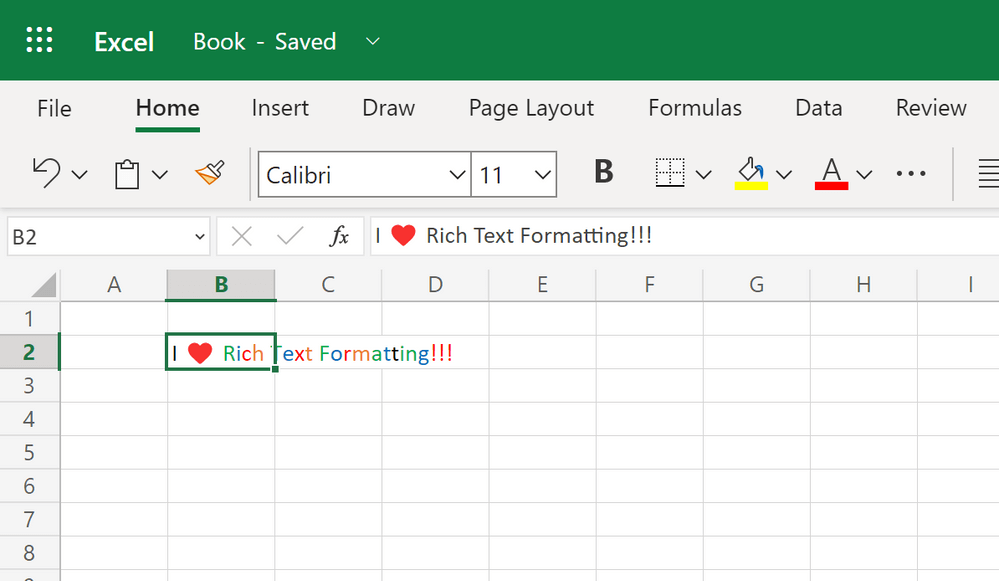This screenshot has width=999, height=581.
Task: Select column B header
Action: [221, 284]
